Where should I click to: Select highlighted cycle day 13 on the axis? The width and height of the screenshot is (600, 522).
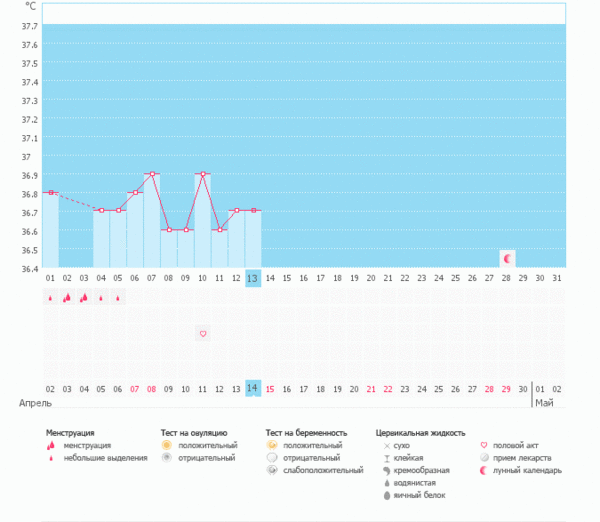[253, 278]
